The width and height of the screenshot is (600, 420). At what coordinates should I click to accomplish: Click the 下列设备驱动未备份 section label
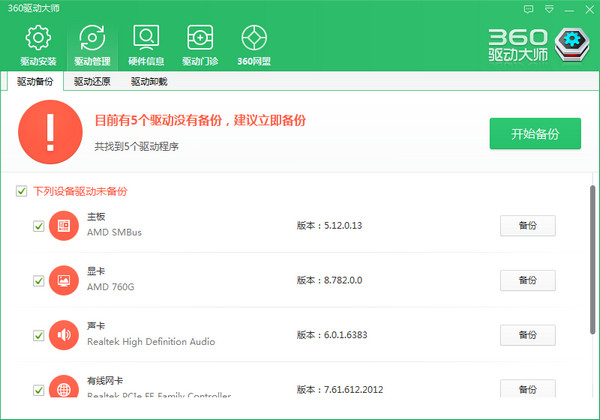(80, 191)
